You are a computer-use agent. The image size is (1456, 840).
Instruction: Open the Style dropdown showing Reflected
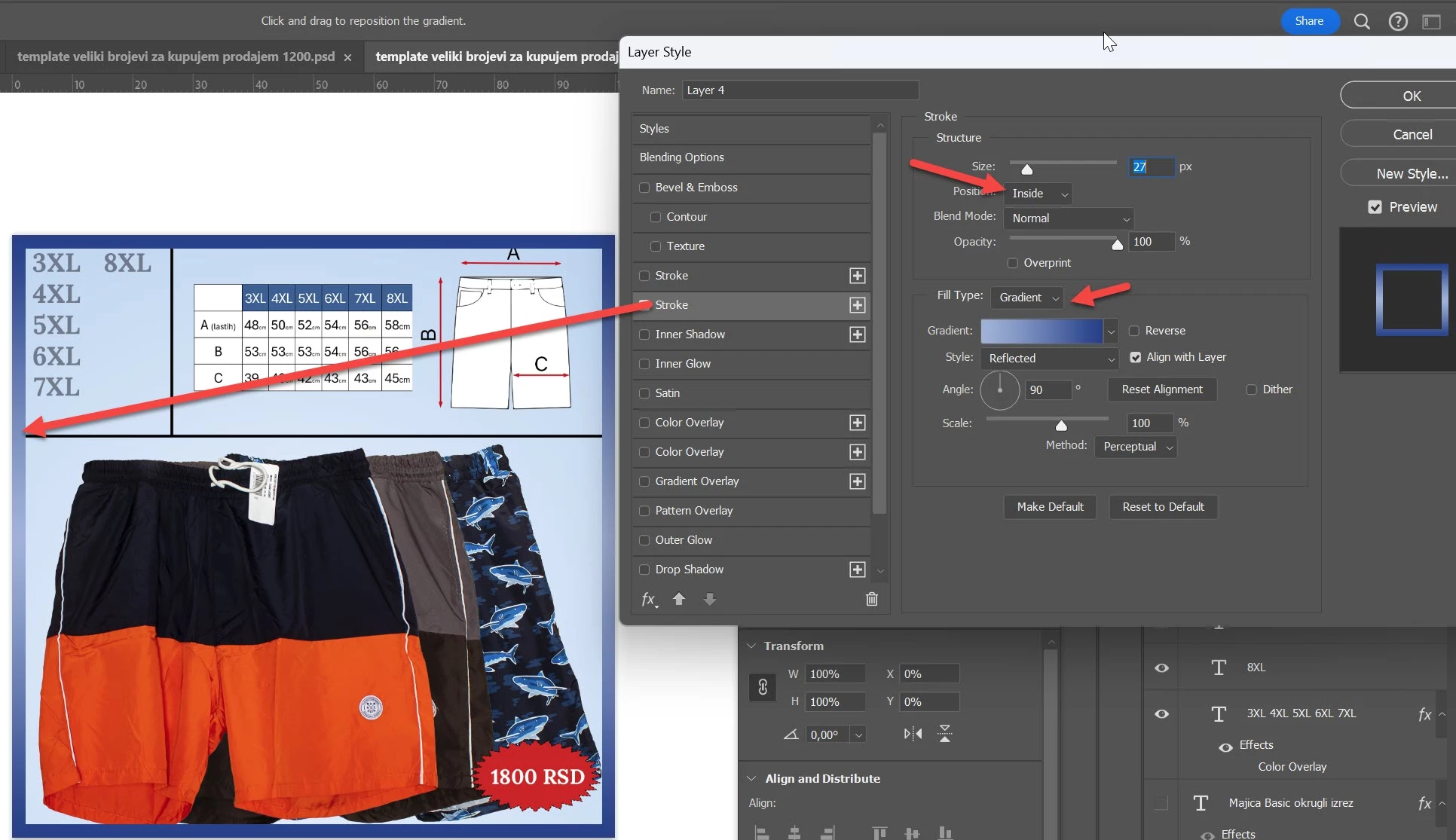click(x=1049, y=359)
